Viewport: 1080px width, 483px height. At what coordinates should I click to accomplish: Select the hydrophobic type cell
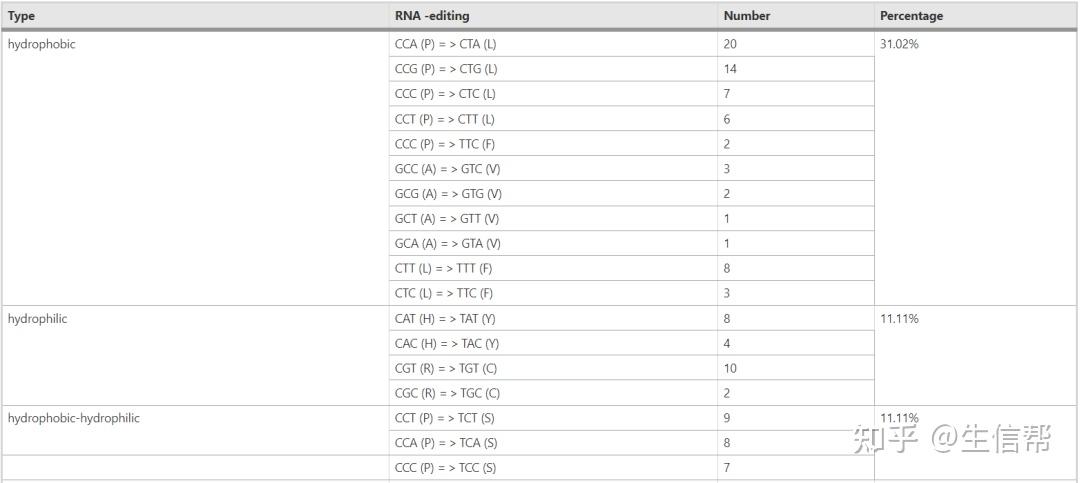coord(41,44)
